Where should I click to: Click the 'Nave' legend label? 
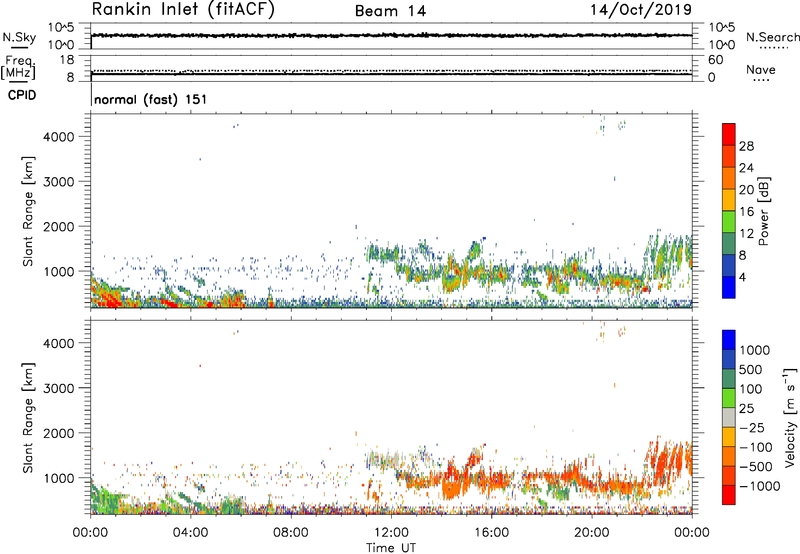(x=761, y=69)
